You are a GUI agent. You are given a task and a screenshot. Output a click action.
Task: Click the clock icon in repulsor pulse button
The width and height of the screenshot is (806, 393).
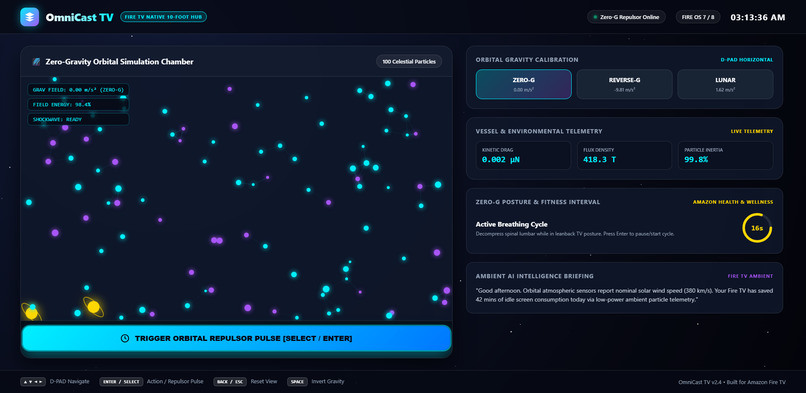[x=124, y=339]
